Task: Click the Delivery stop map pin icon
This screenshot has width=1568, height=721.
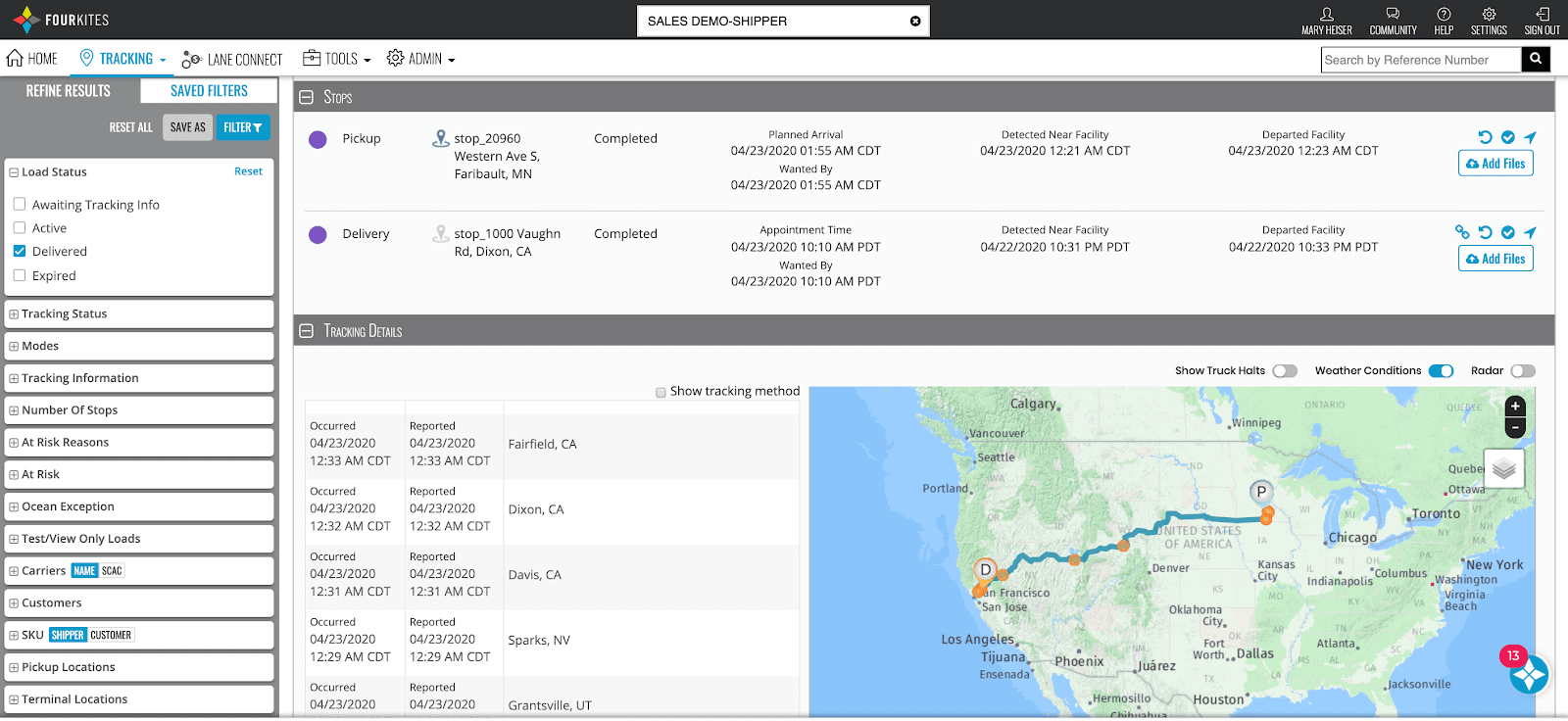Action: tap(441, 234)
